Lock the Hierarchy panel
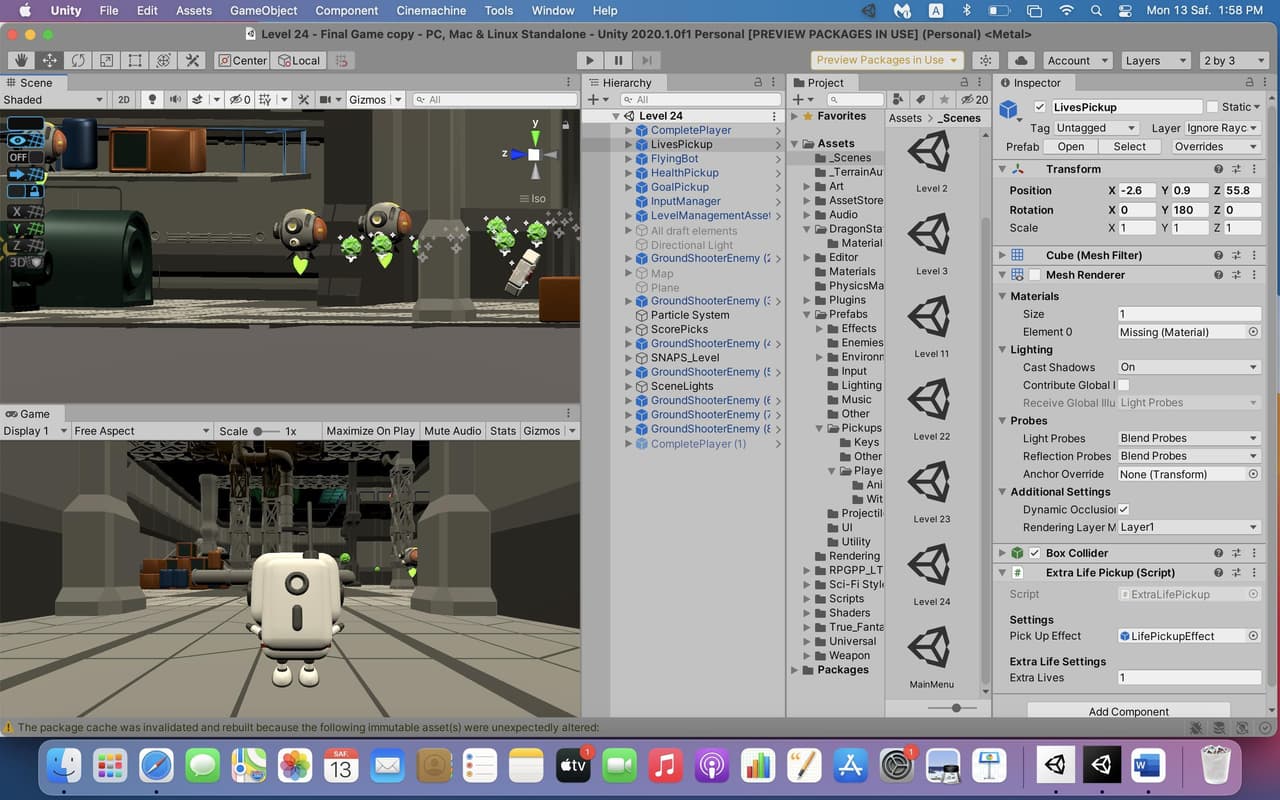This screenshot has height=800, width=1280. (x=759, y=83)
